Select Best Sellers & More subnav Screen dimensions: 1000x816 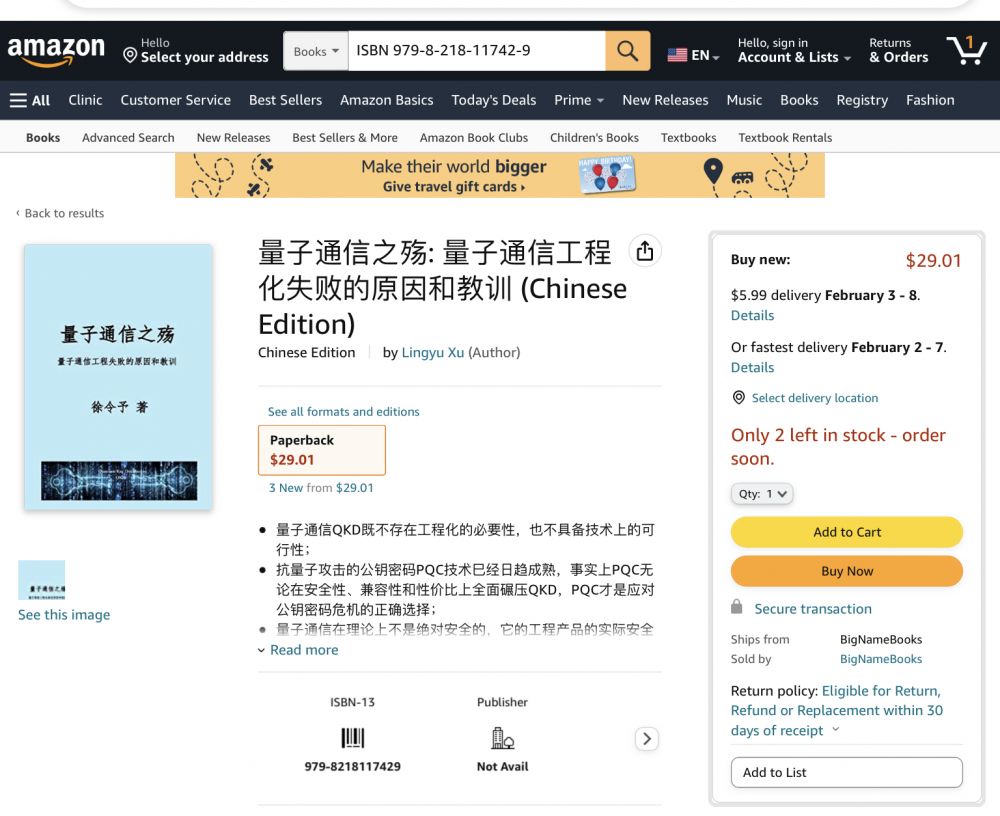pos(345,138)
